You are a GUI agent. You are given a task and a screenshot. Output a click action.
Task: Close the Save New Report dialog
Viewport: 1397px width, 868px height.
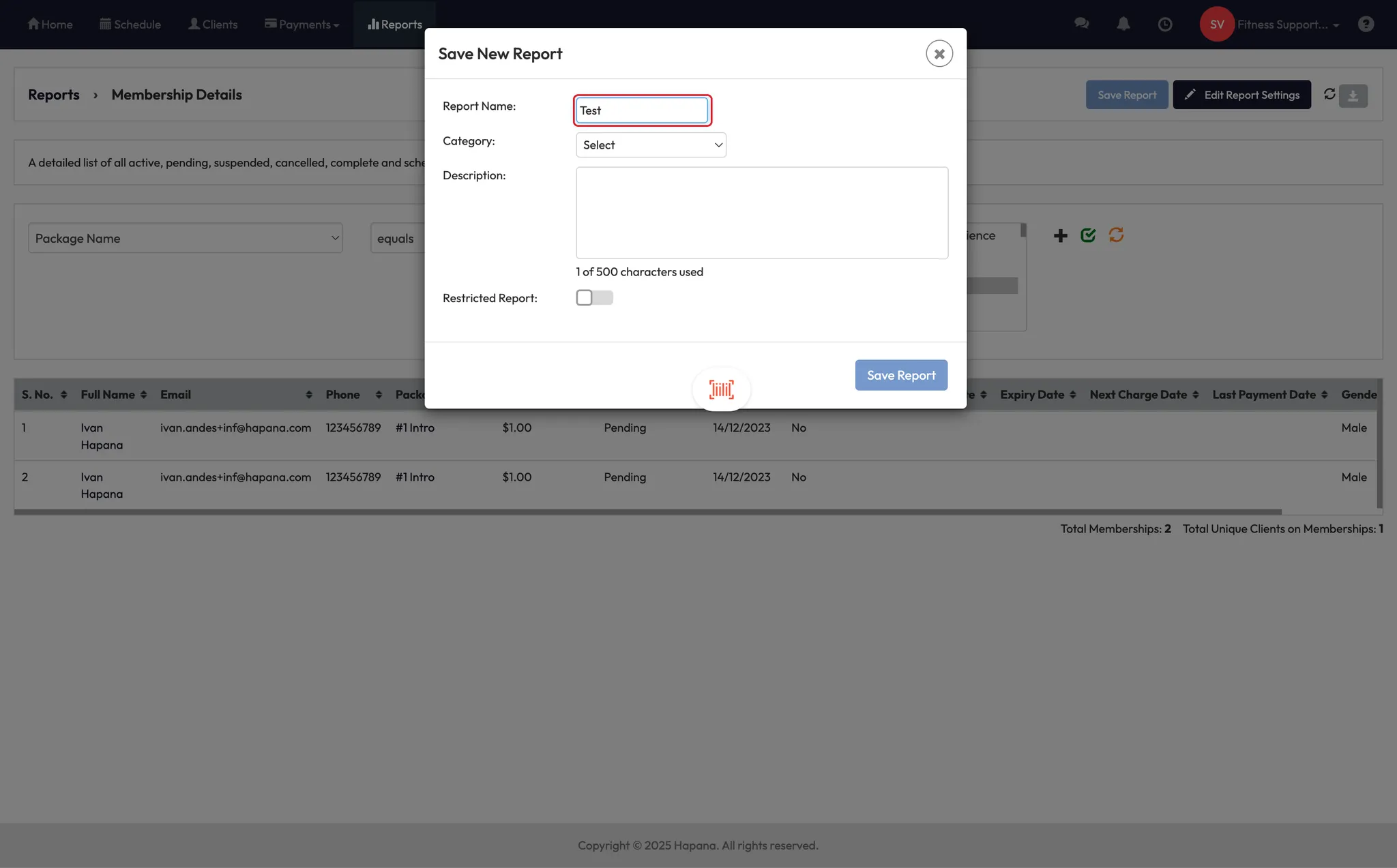[939, 53]
